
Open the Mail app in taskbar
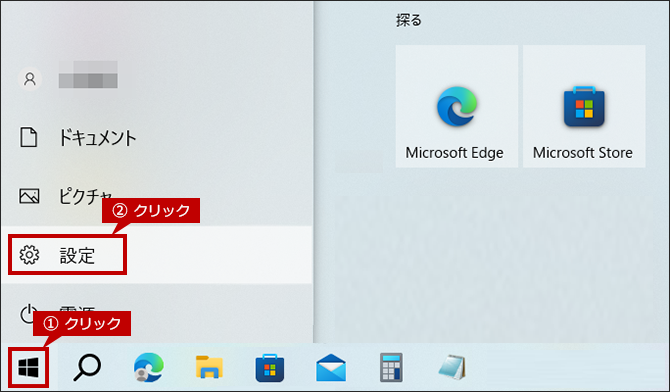point(331,368)
